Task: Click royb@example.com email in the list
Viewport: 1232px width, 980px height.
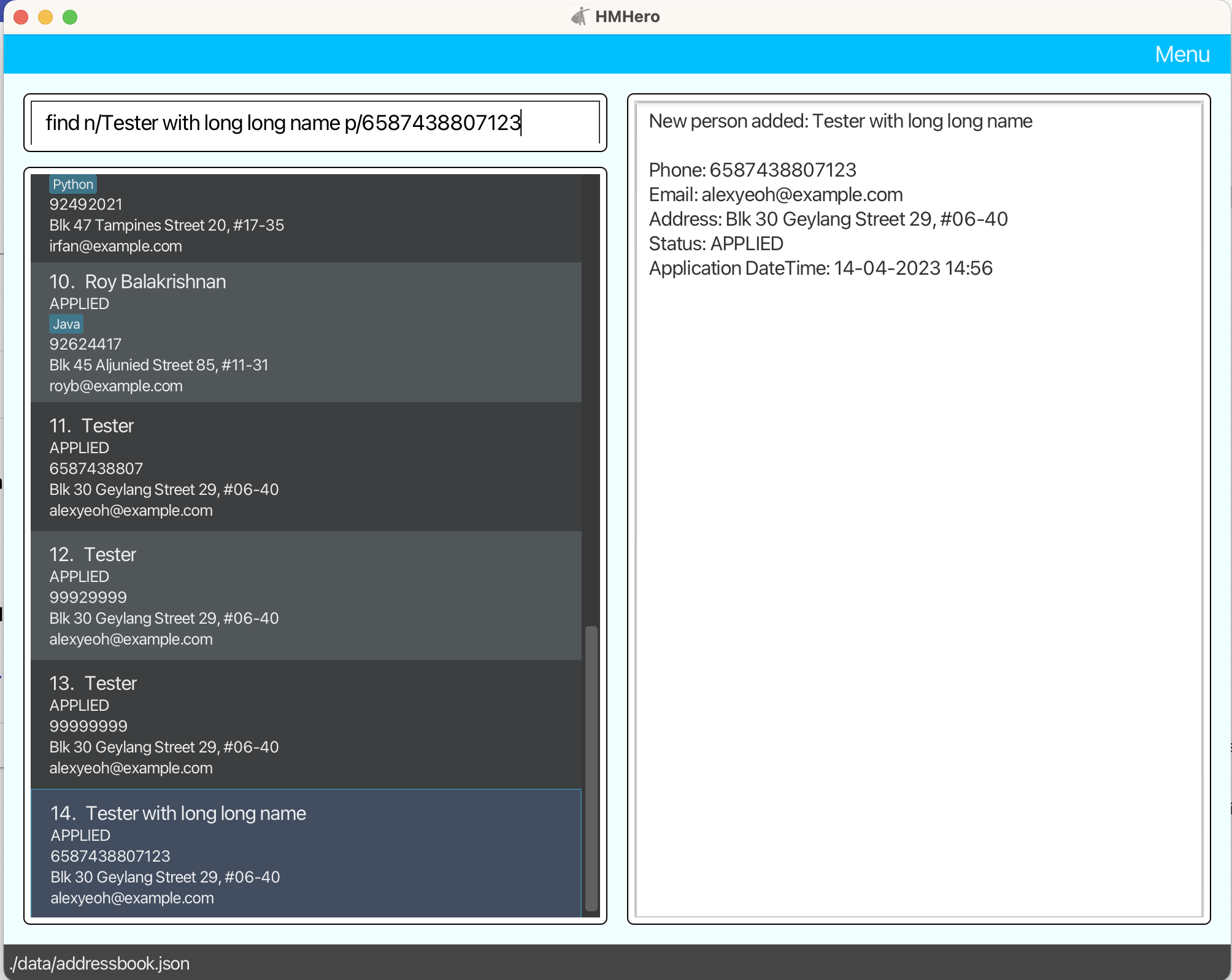Action: [x=116, y=386]
